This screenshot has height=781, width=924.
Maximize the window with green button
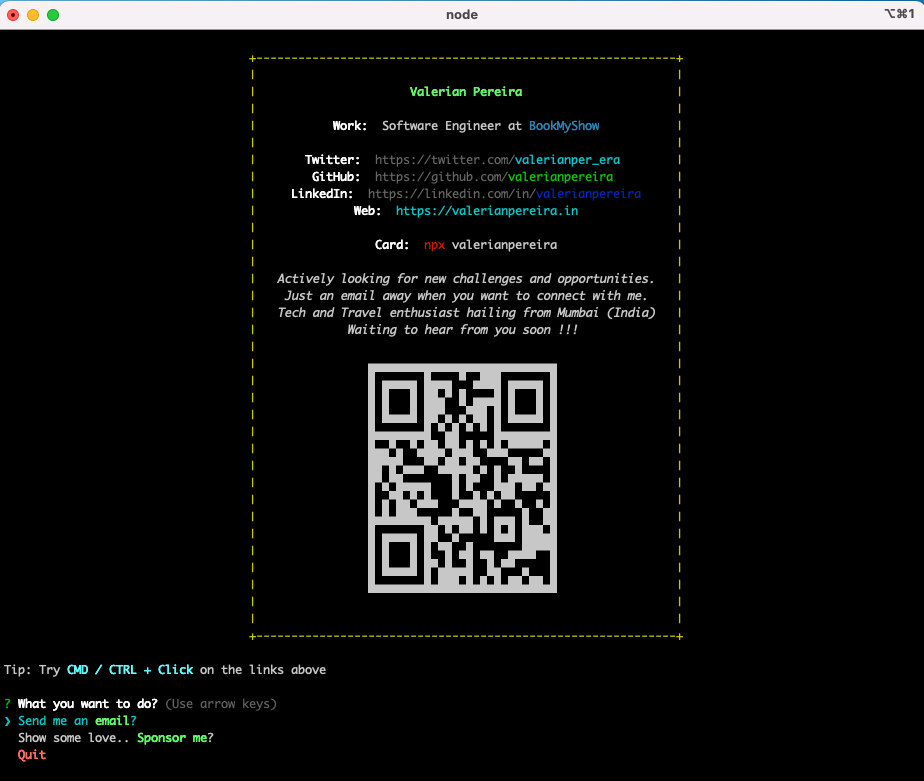53,15
